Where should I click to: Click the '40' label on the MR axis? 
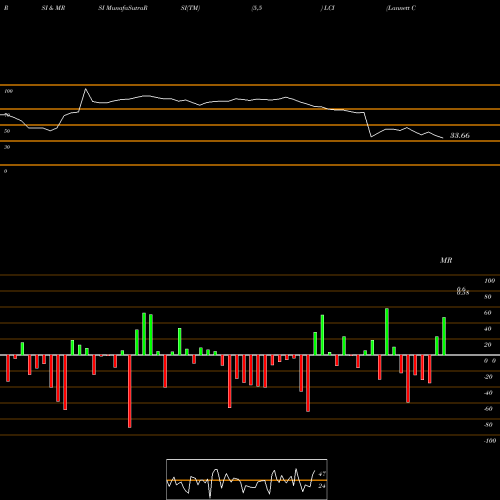click(488, 329)
